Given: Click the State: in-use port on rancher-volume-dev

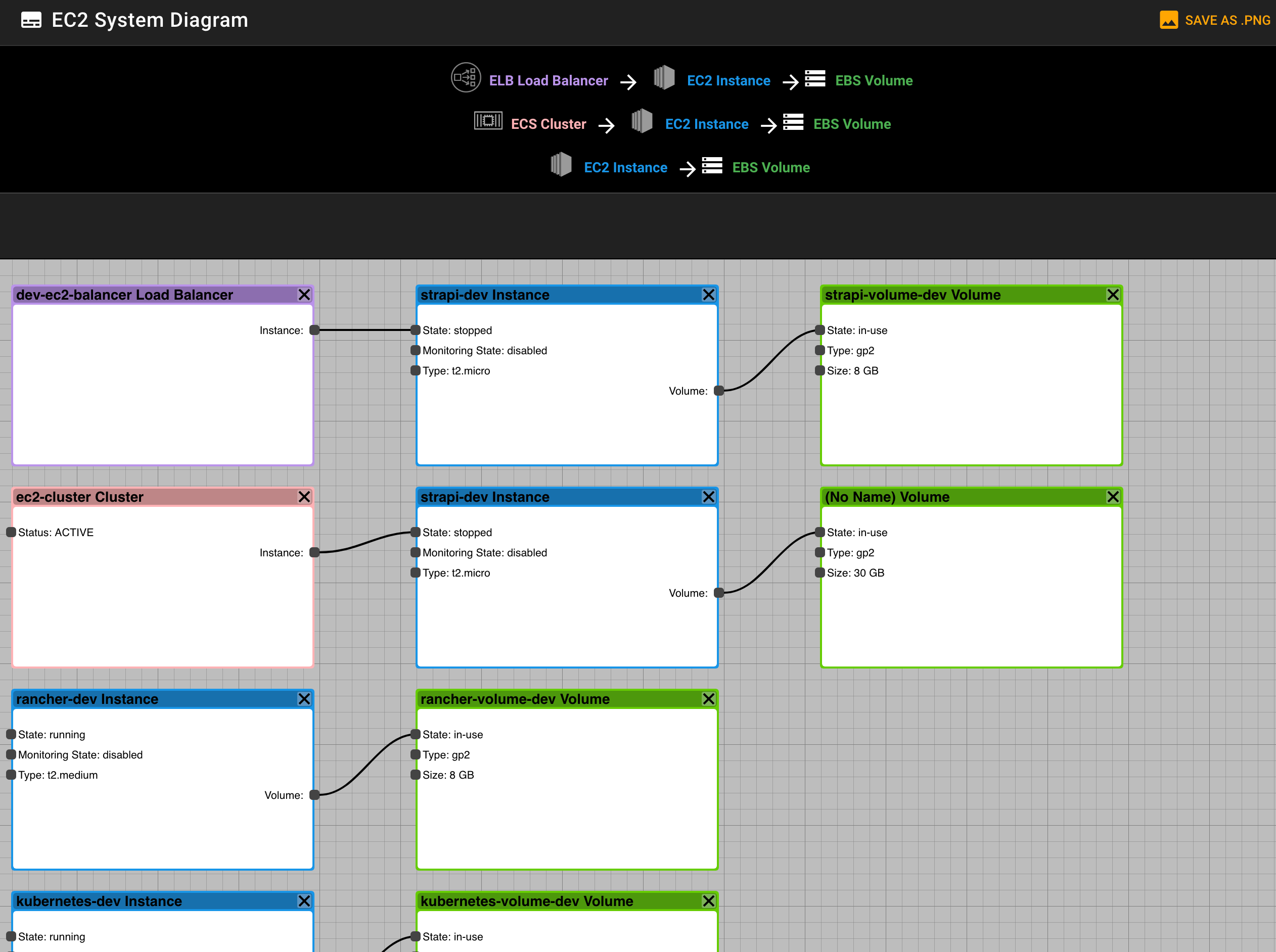Looking at the screenshot, I should click(x=416, y=735).
